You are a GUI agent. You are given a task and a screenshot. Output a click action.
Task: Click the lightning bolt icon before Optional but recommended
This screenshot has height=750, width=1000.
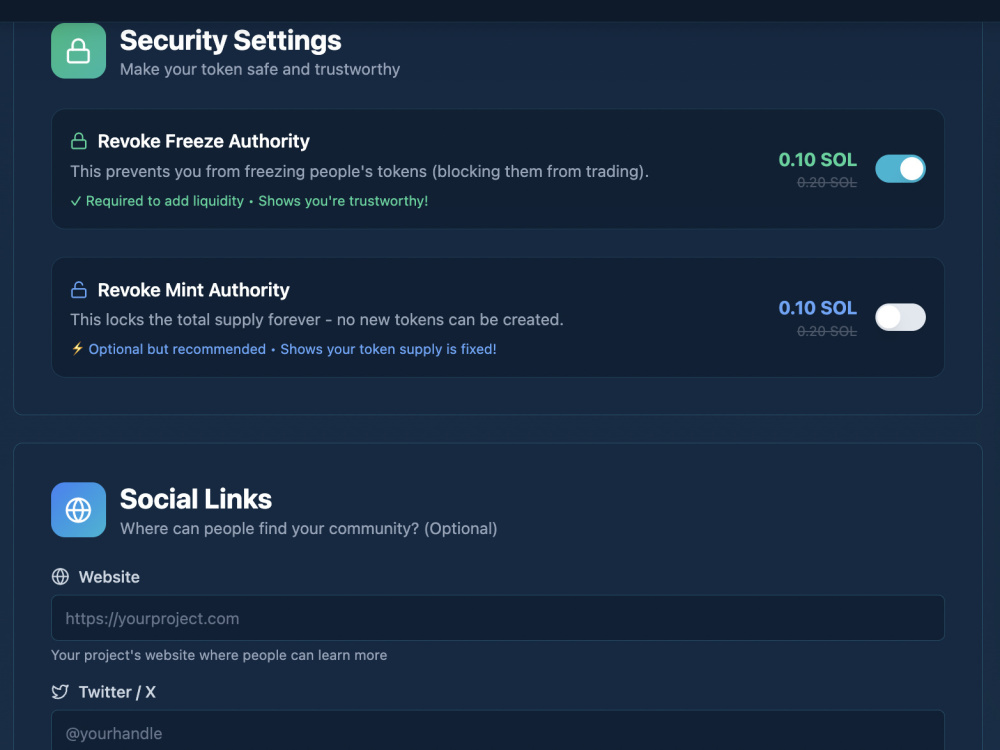[77, 348]
